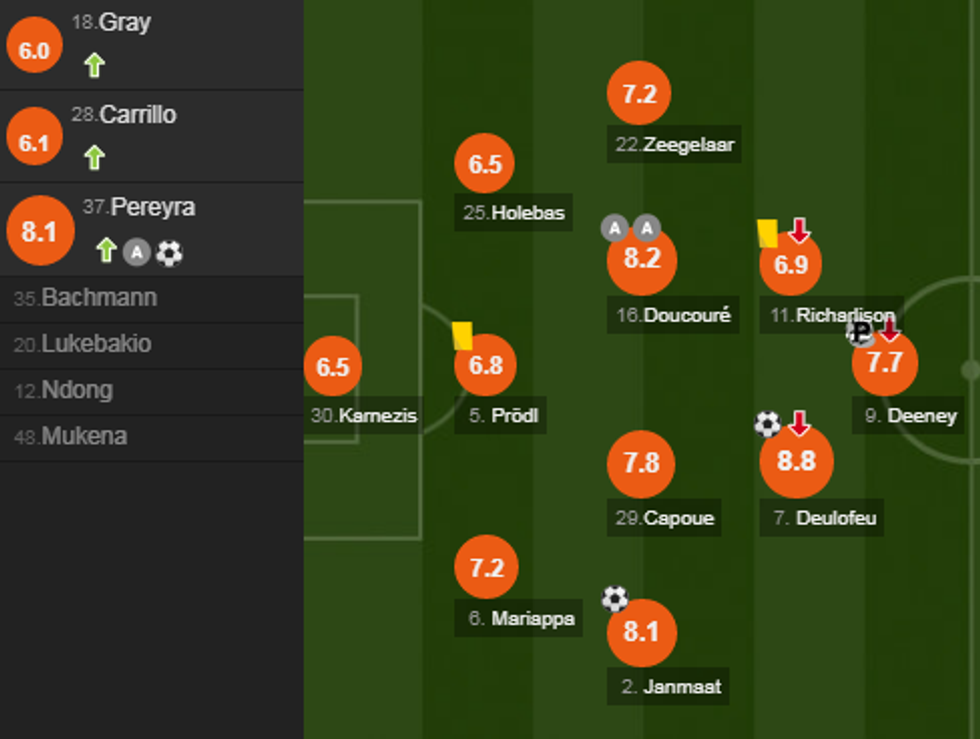Click the goal ball icon above Deulofeu
Image resolution: width=980 pixels, height=739 pixels.
click(x=767, y=424)
